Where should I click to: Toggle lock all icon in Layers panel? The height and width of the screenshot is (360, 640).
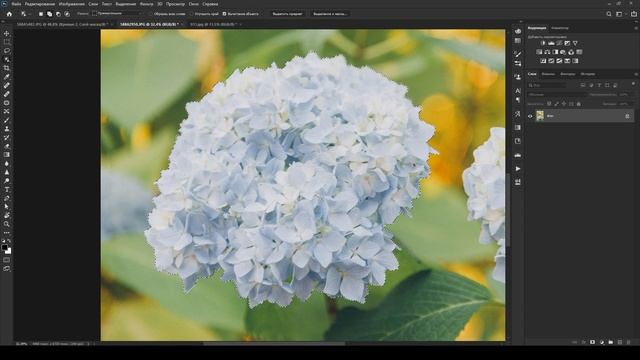point(578,104)
